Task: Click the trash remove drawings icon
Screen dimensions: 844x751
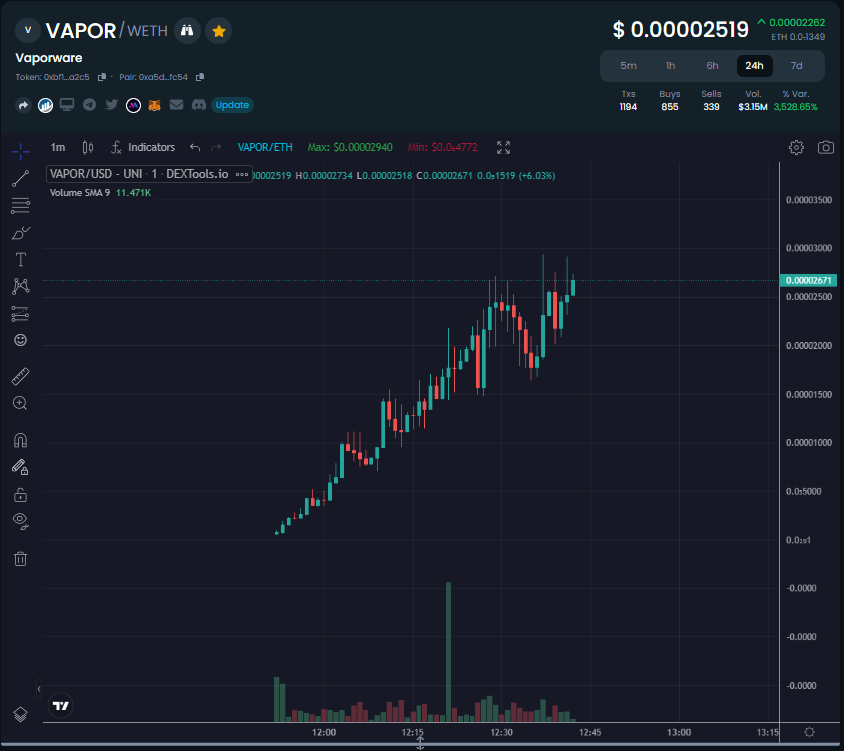Action: point(20,559)
